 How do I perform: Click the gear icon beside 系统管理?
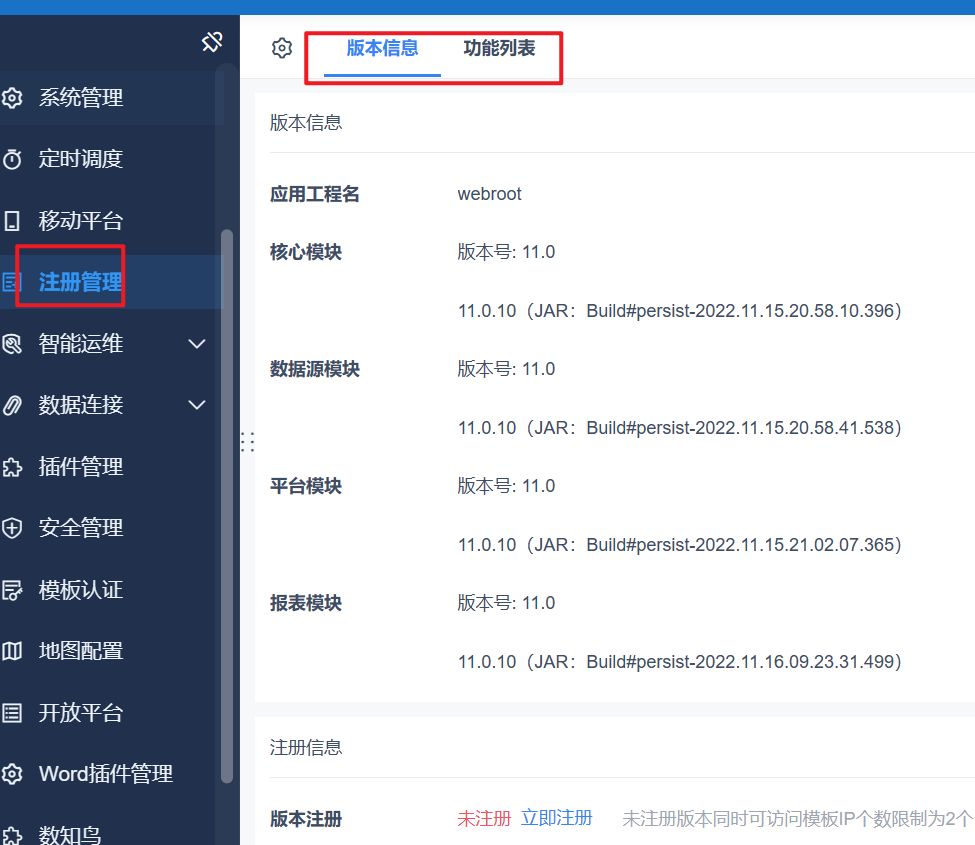pyautogui.click(x=12, y=98)
